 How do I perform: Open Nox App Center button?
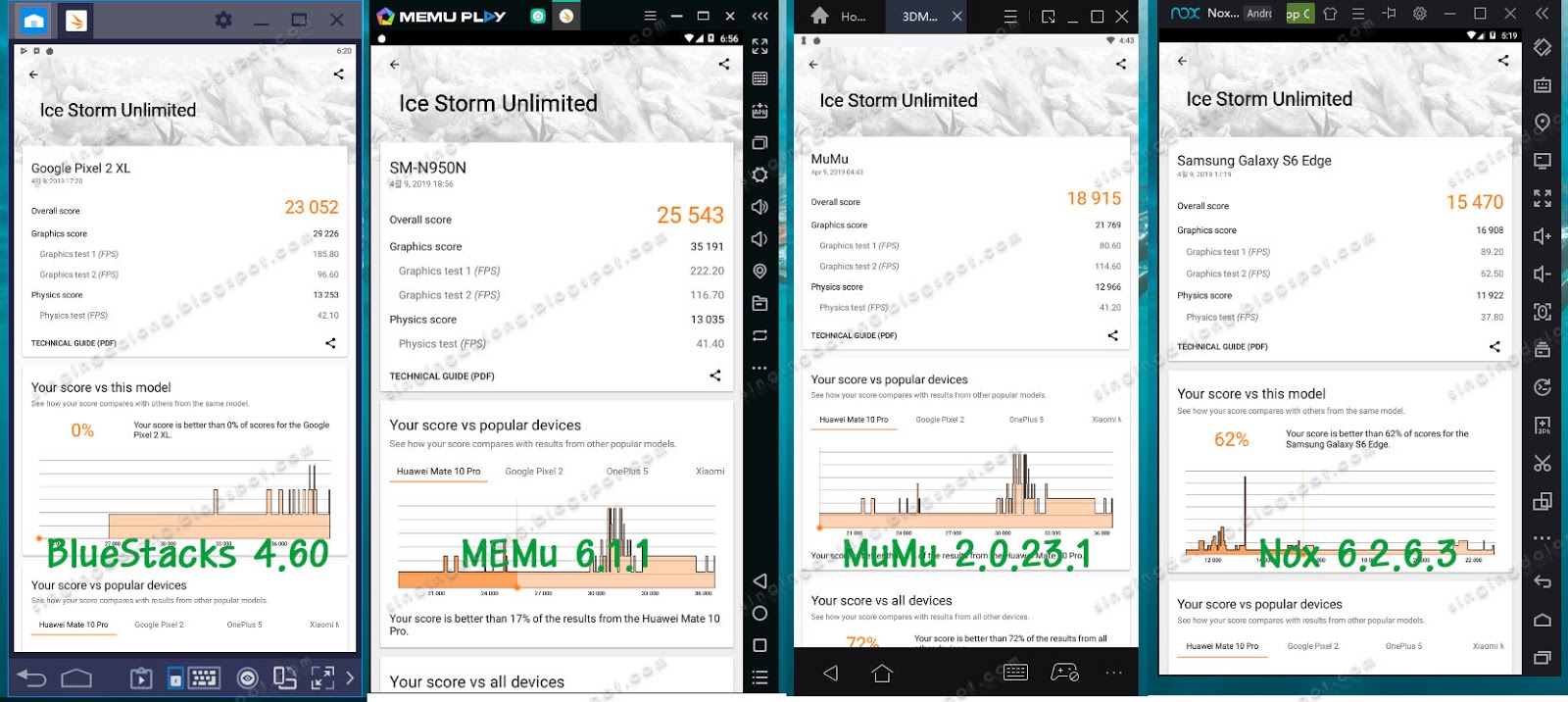(1299, 14)
